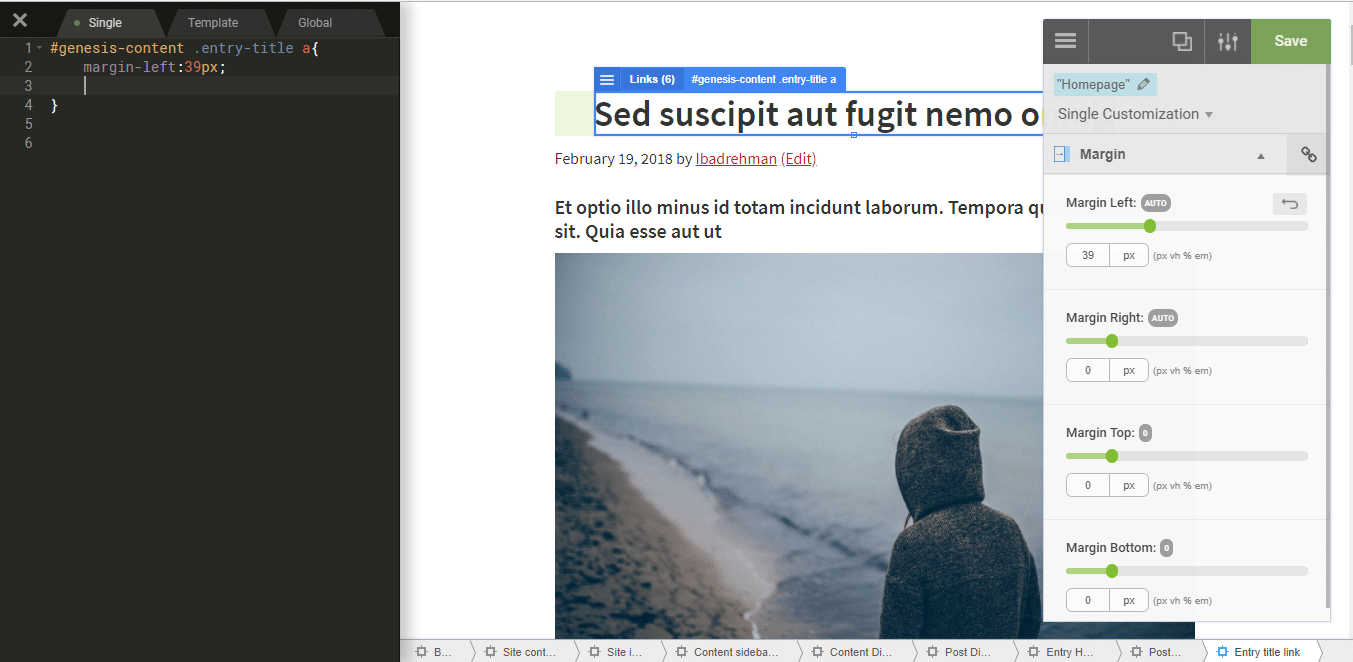Click the (Edit) post link
Screen dimensions: 1353x662
click(799, 159)
